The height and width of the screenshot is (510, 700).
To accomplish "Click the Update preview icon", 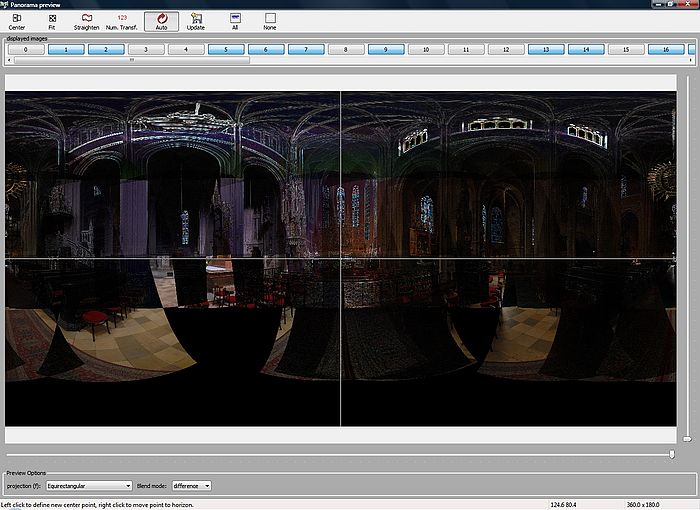I will pos(196,20).
